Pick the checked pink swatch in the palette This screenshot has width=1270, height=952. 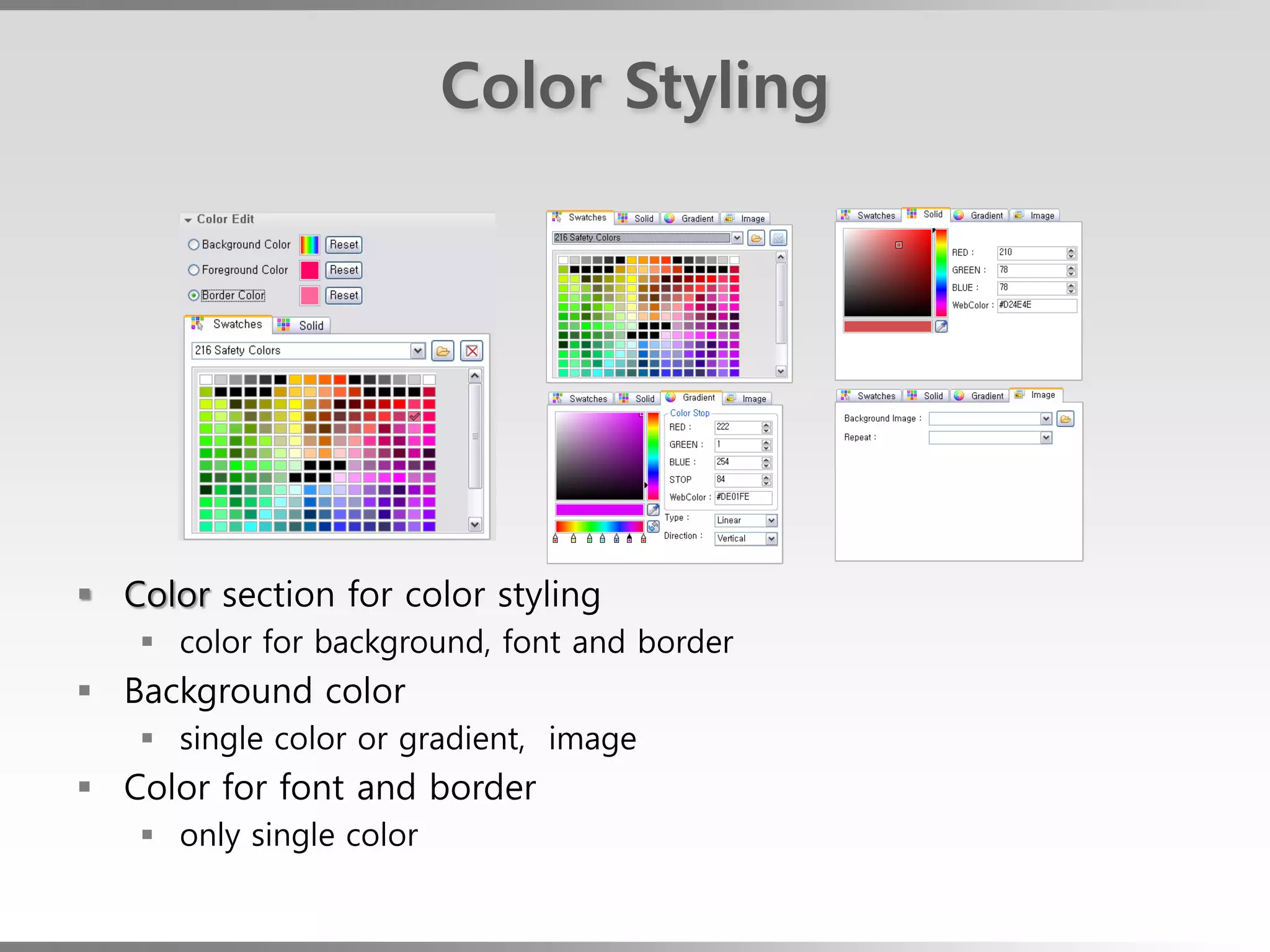point(414,416)
